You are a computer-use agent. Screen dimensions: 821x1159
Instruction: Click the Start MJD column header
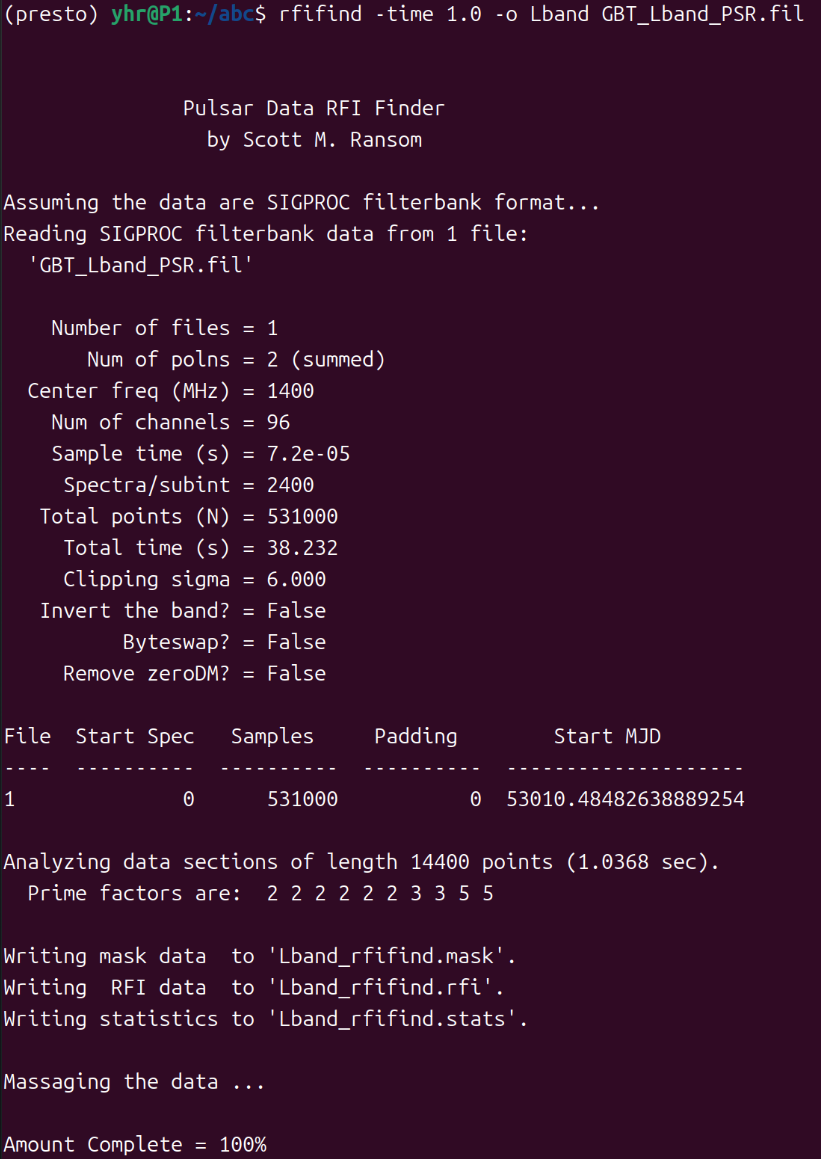[x=607, y=737]
